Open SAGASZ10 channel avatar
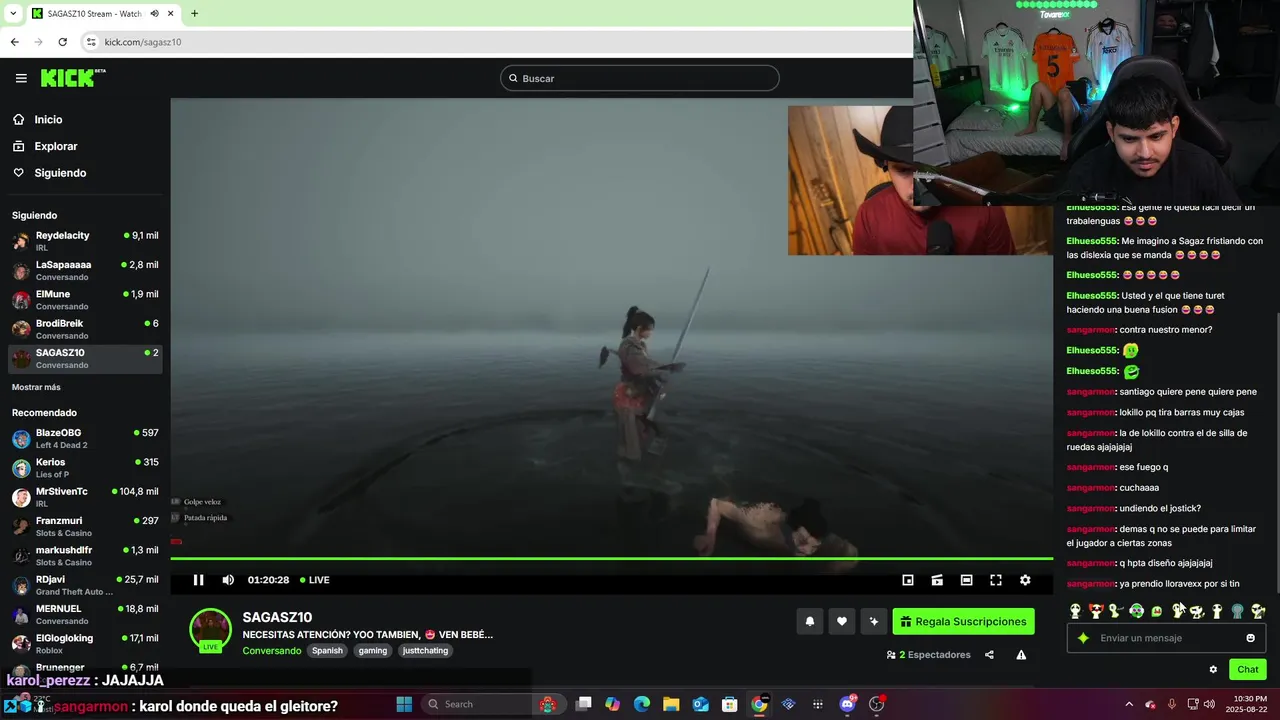Image resolution: width=1280 pixels, height=720 pixels. 211,630
